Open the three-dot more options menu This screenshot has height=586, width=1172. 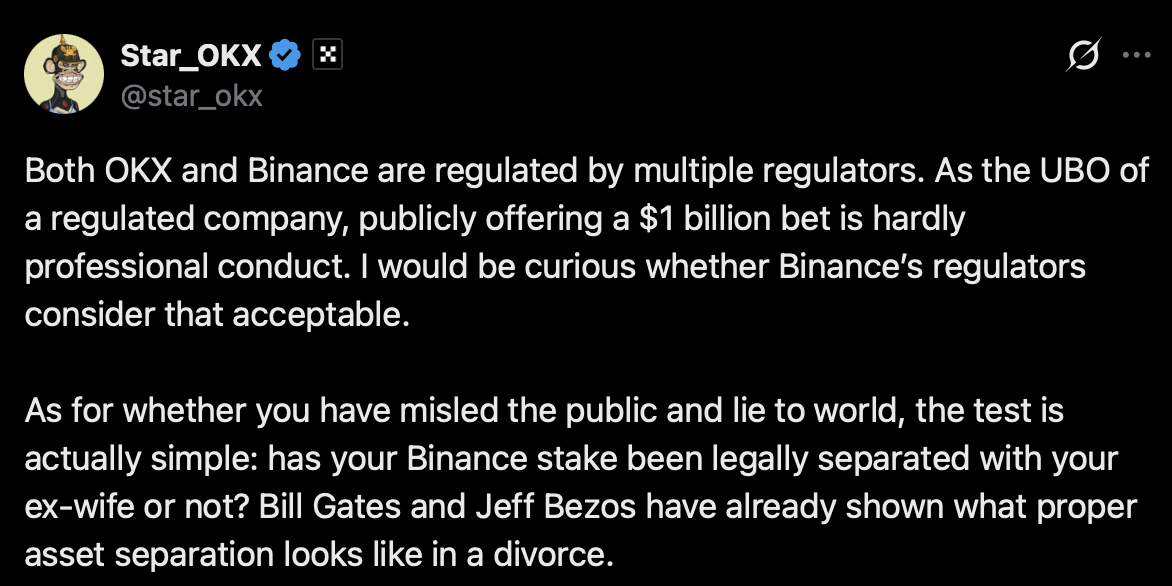(x=1137, y=56)
